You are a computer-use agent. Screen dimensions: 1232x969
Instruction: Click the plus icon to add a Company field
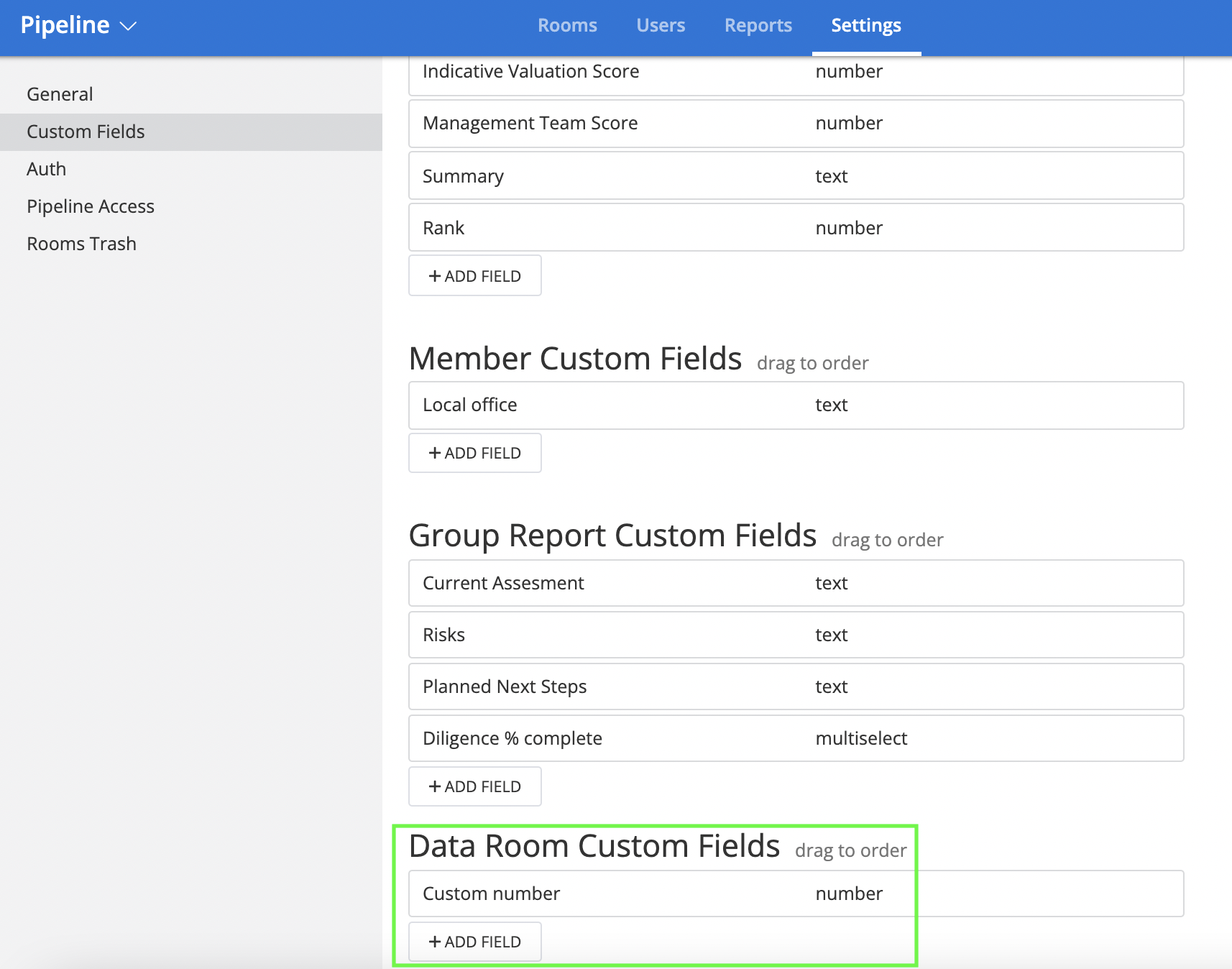(435, 275)
